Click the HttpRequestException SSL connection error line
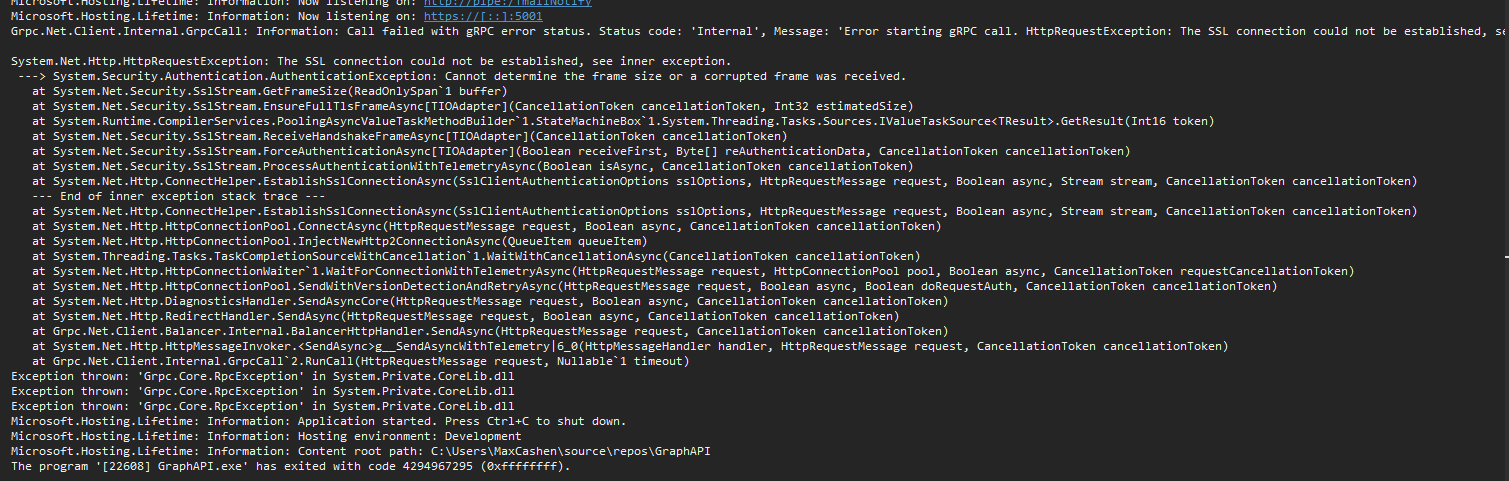 tap(371, 62)
